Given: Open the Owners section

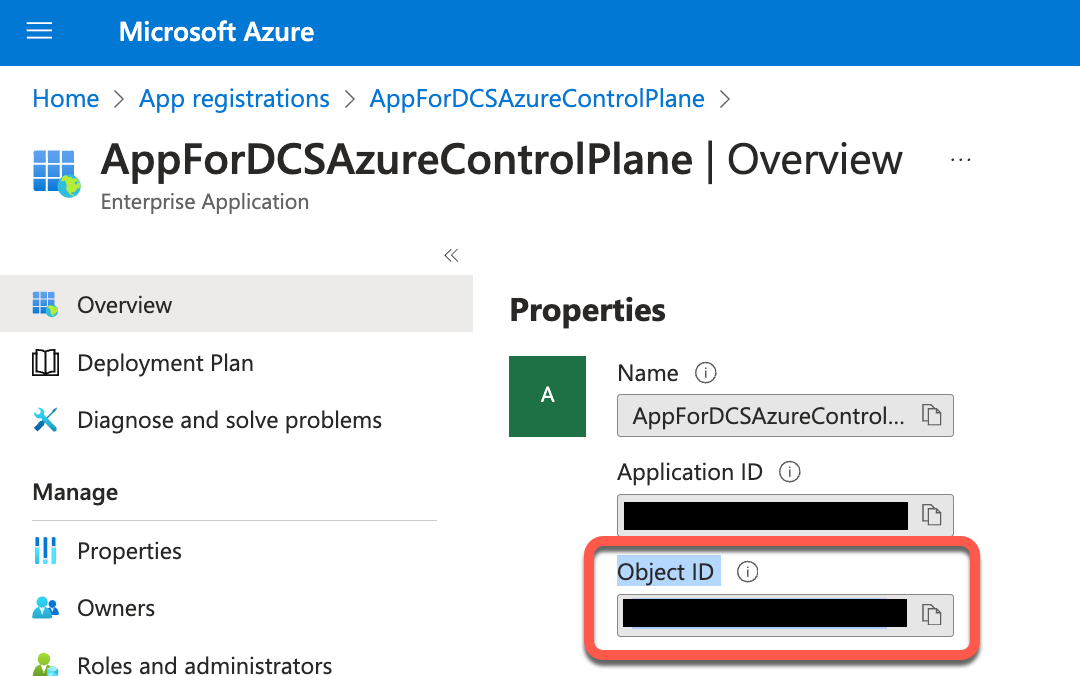Looking at the screenshot, I should pyautogui.click(x=116, y=608).
